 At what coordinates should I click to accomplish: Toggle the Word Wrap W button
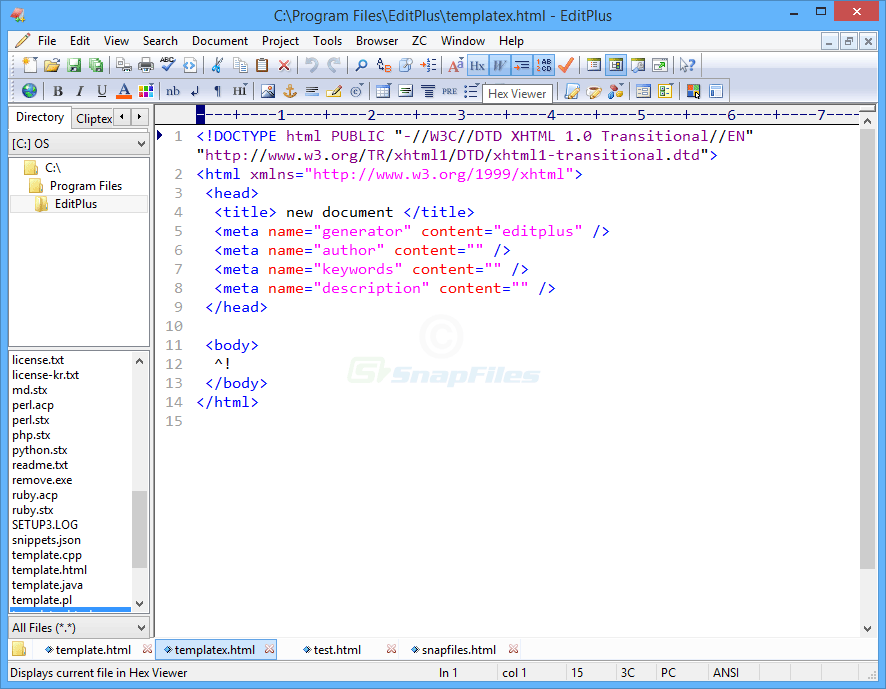pyautogui.click(x=500, y=65)
